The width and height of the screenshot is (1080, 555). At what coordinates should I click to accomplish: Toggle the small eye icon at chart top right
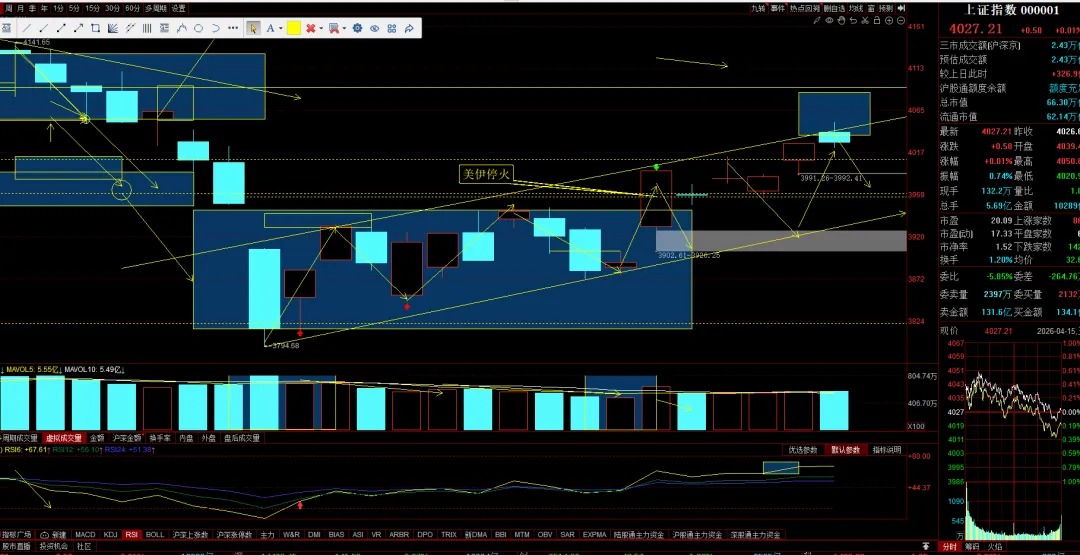829,20
